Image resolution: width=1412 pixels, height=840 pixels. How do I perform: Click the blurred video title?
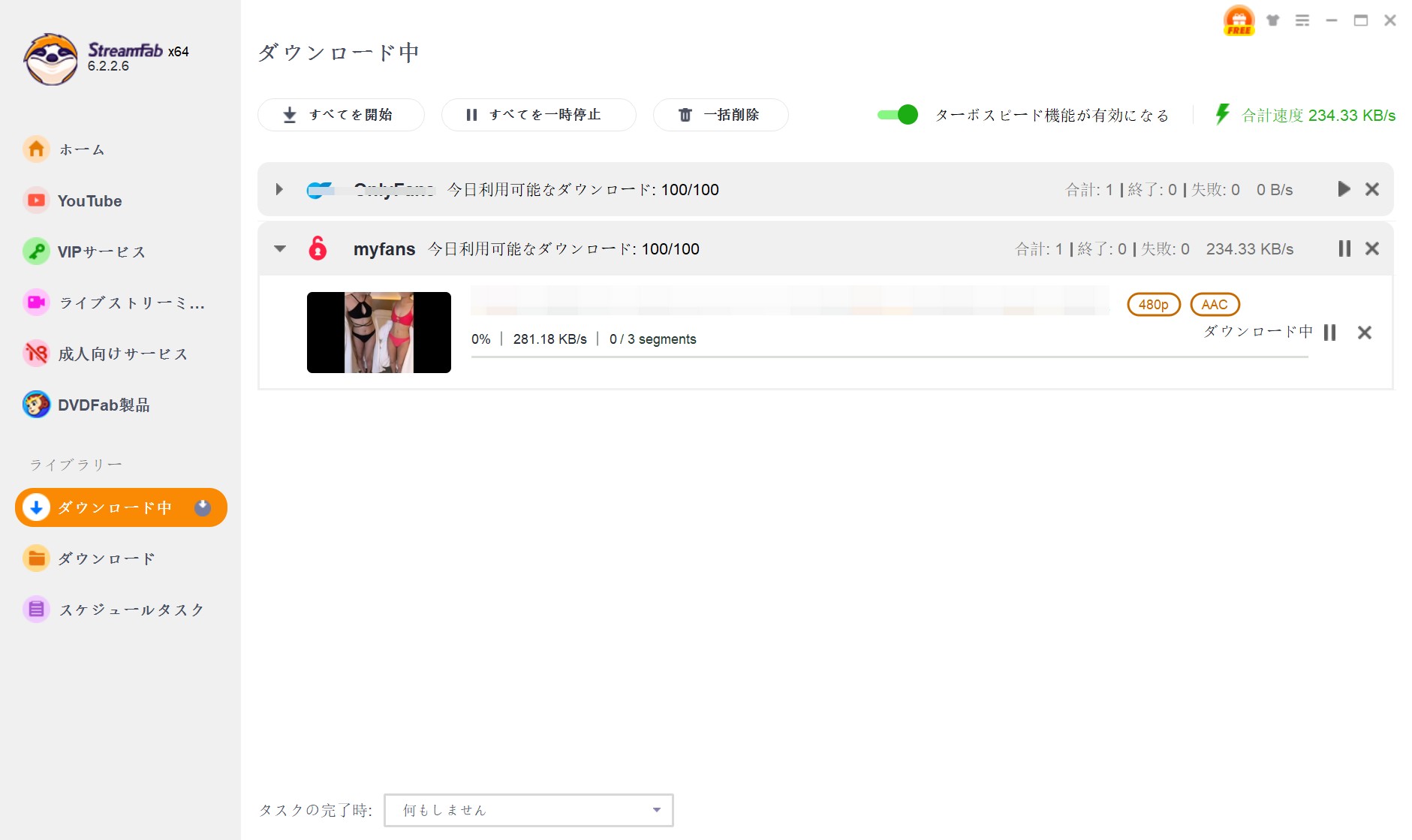[790, 300]
